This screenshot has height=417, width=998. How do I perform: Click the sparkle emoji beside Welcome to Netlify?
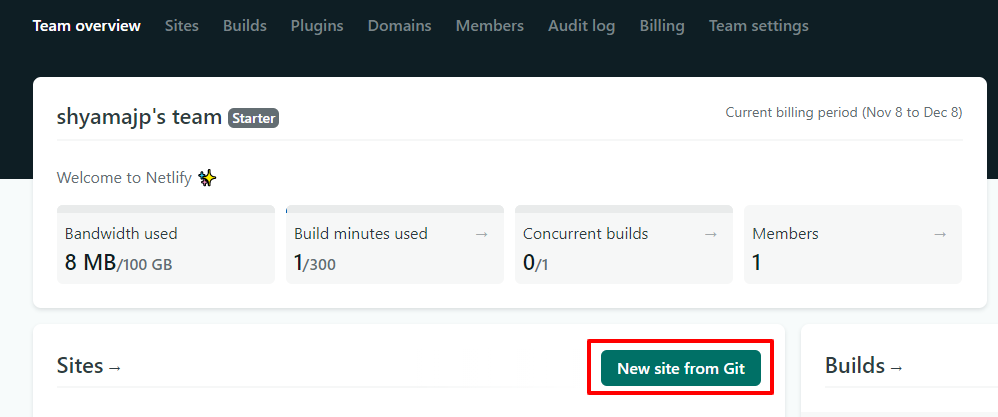(207, 178)
